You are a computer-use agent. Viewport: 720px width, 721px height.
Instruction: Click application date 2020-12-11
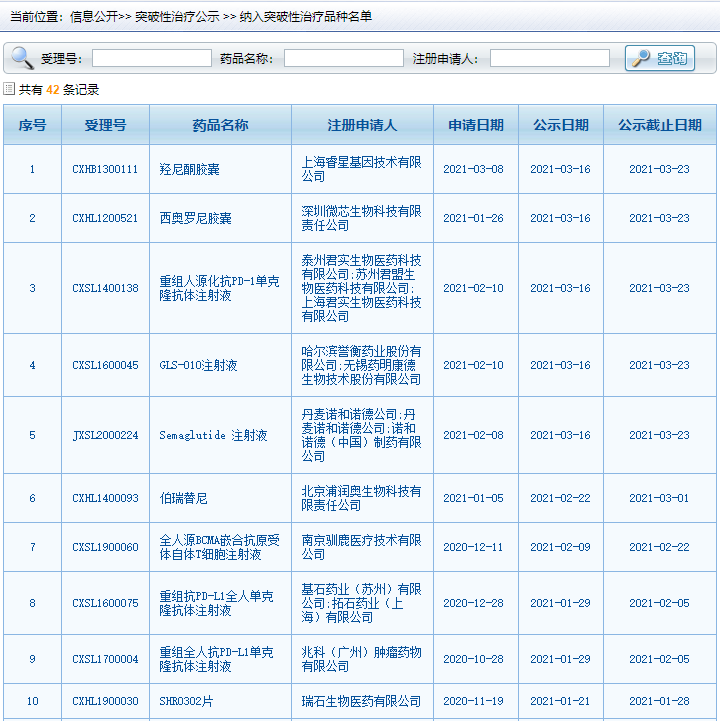tap(473, 547)
